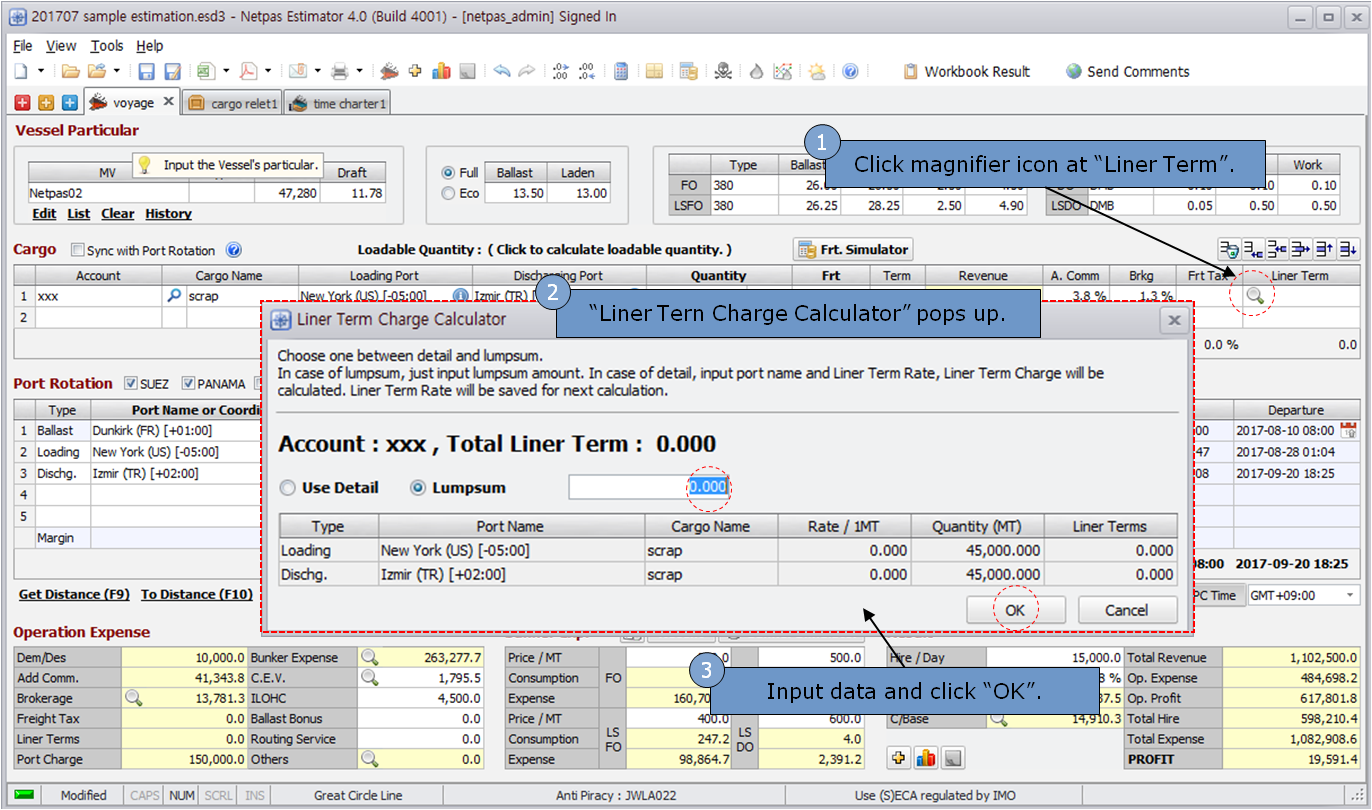
Task: Click the Get Distance (F9) link
Action: tap(74, 595)
